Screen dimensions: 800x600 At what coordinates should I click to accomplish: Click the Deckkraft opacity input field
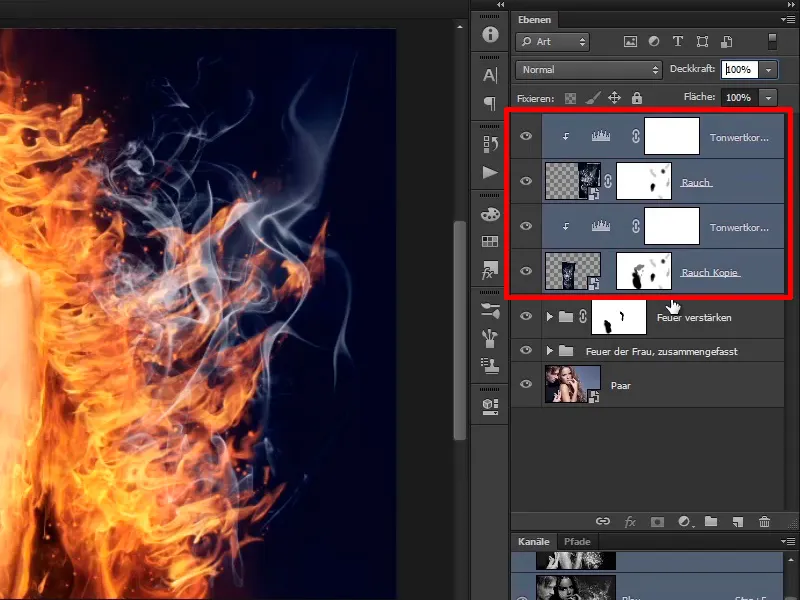tap(740, 70)
